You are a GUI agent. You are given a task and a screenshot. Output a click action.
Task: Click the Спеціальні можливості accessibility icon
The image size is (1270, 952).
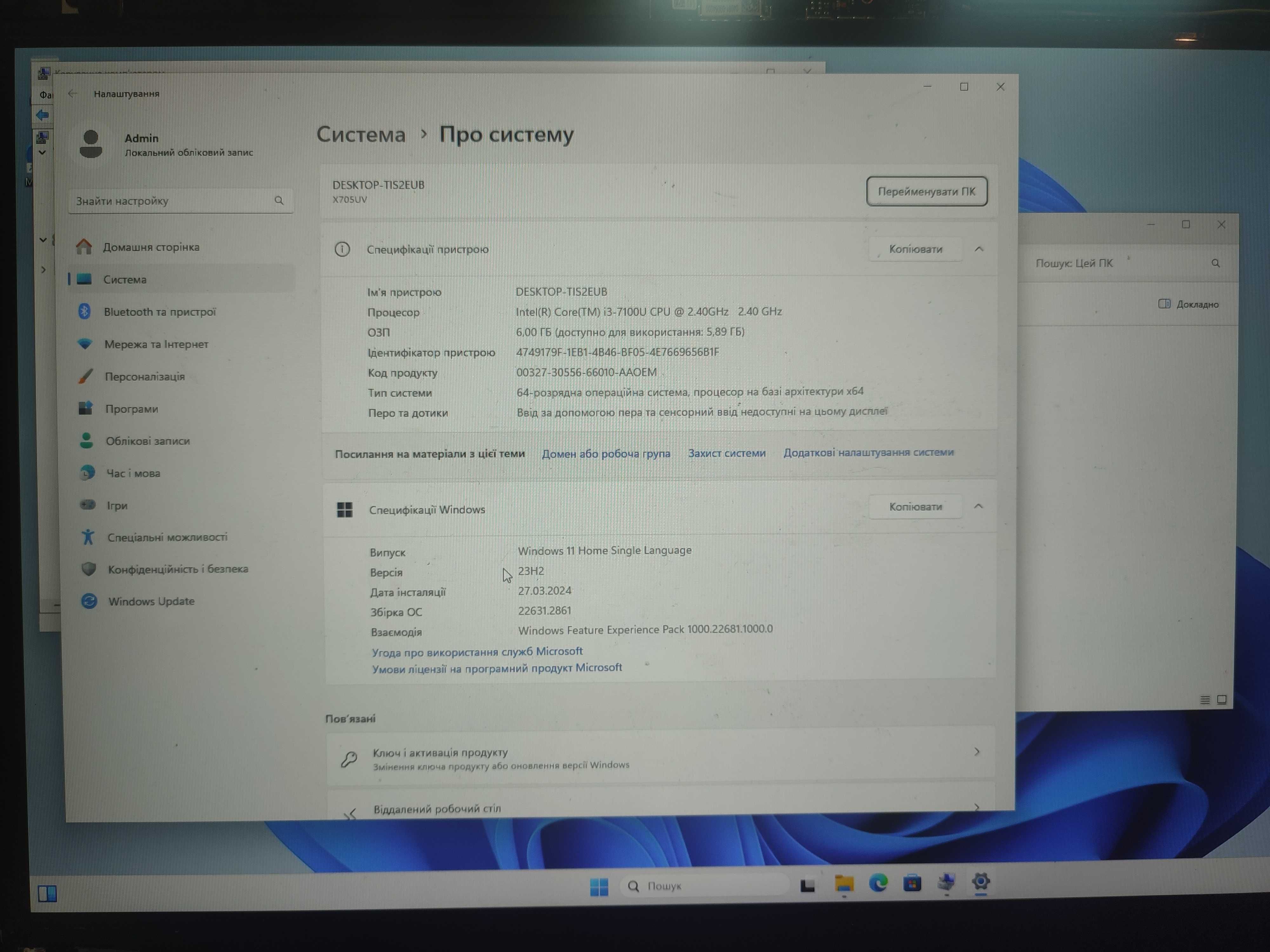(88, 537)
